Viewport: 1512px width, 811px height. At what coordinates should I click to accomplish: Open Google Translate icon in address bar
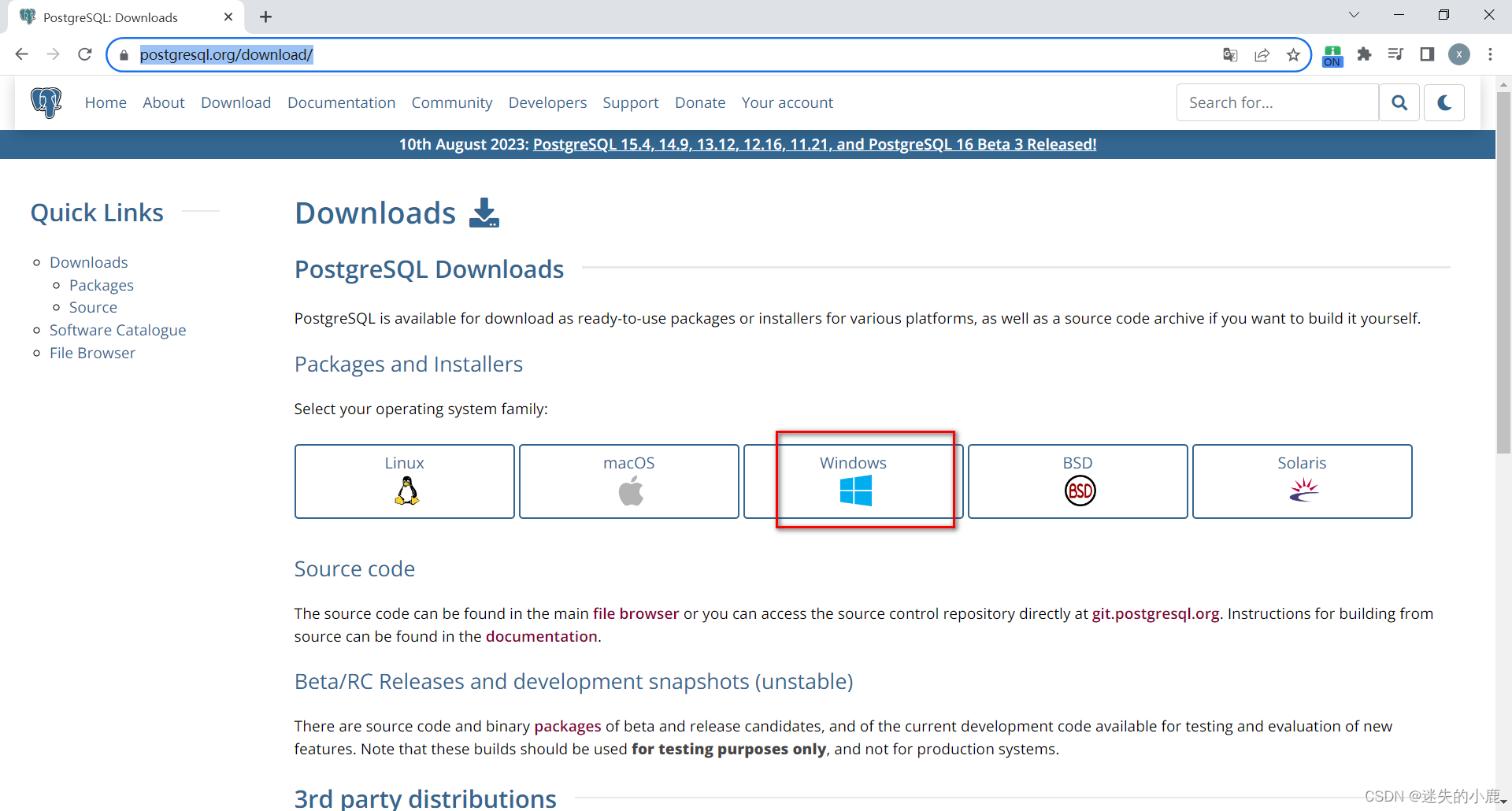point(1230,54)
